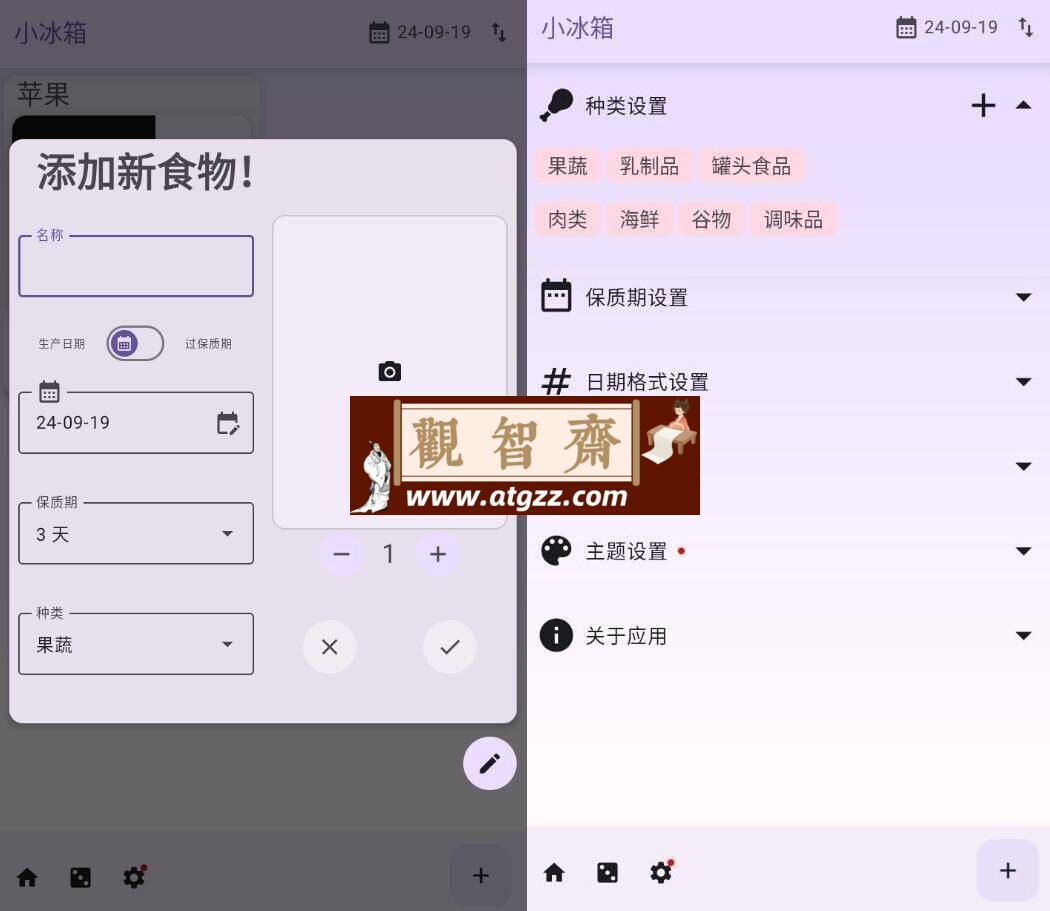Expand the 关于应用 section
1050x911 pixels.
tap(1023, 635)
